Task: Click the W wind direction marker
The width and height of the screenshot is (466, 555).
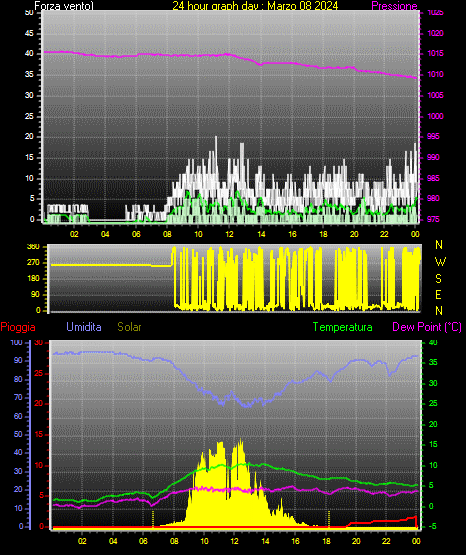Action: tap(440, 262)
